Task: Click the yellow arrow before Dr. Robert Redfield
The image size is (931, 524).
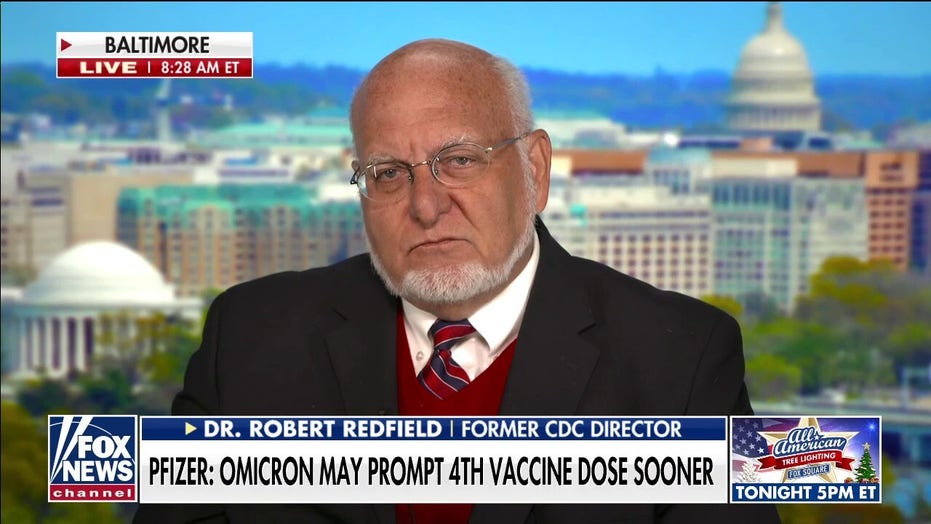Action: (x=191, y=428)
